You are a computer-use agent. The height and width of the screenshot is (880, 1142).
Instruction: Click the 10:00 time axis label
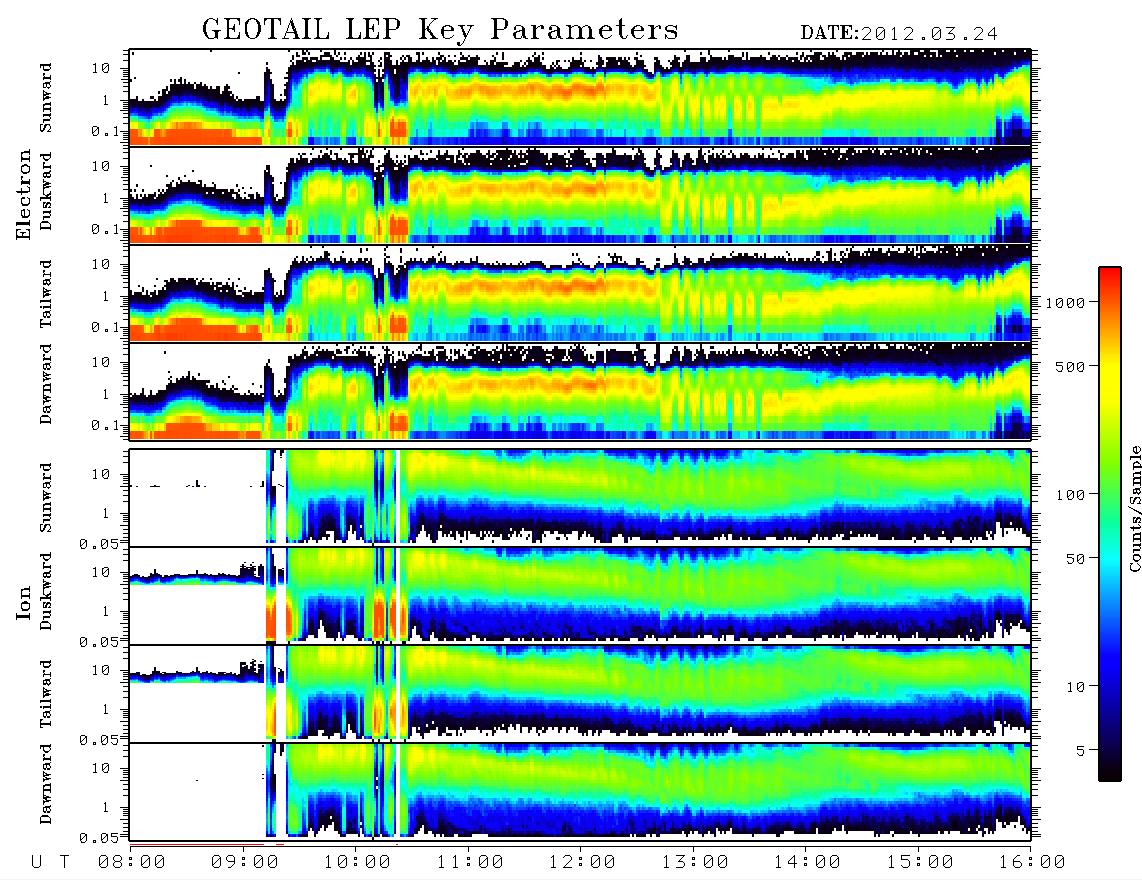[357, 862]
